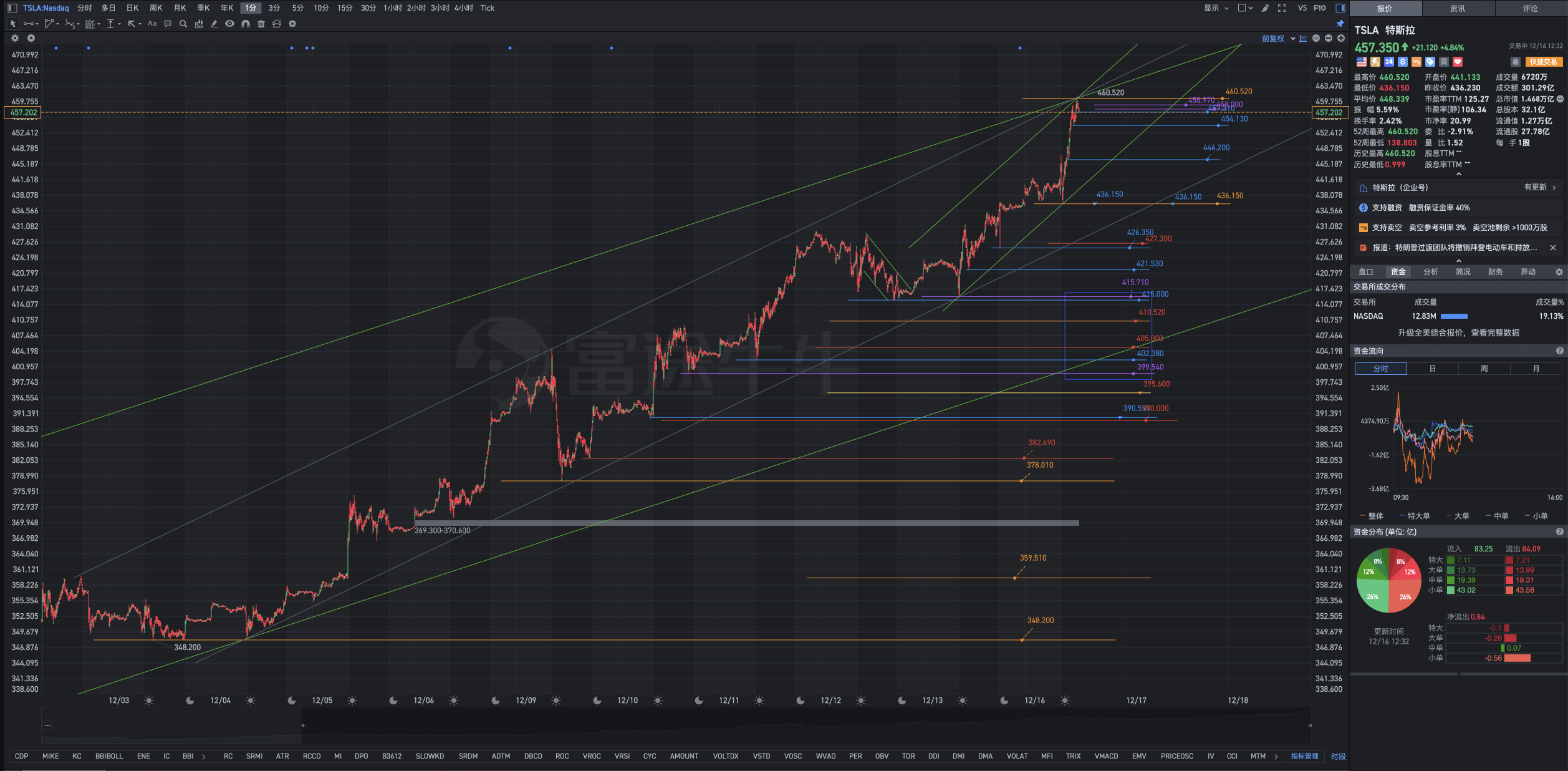This screenshot has width=1568, height=771.
Task: Select the cursor pointer tool
Action: (12, 24)
